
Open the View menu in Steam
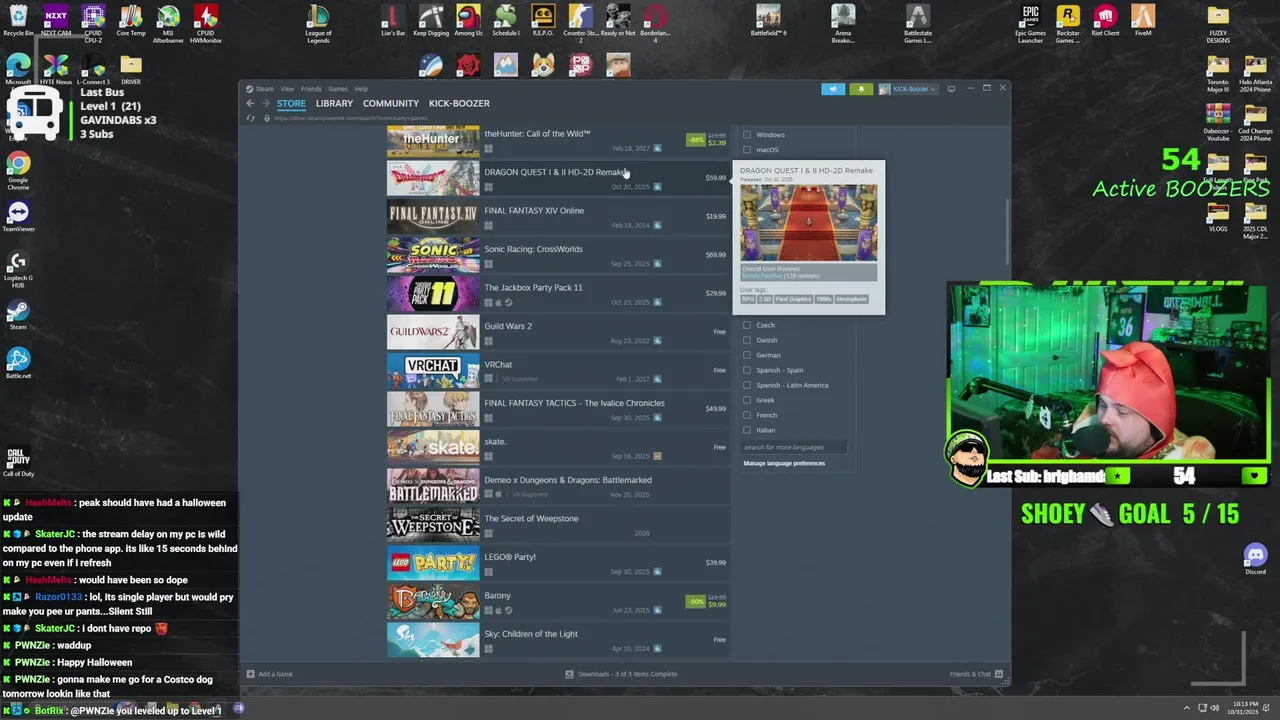tap(287, 89)
